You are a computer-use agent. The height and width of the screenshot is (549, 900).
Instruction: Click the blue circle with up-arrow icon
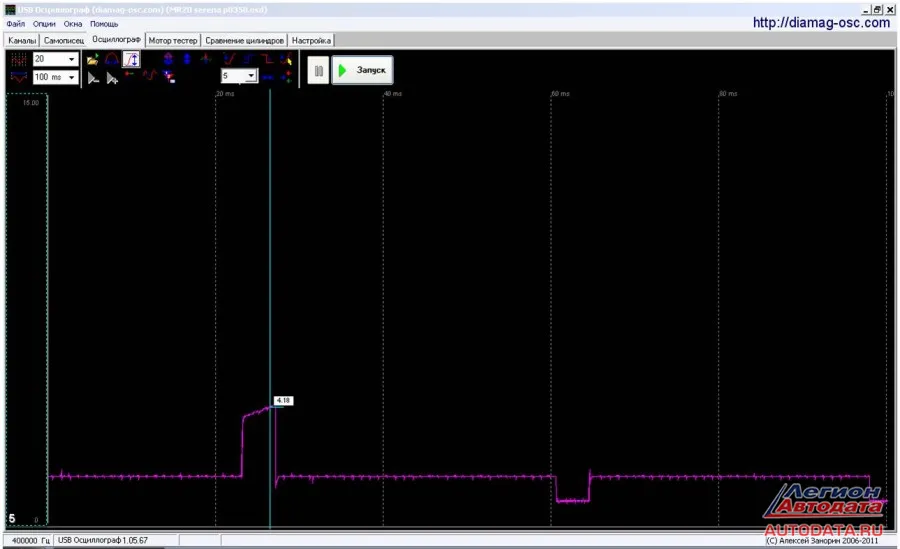pyautogui.click(x=168, y=59)
